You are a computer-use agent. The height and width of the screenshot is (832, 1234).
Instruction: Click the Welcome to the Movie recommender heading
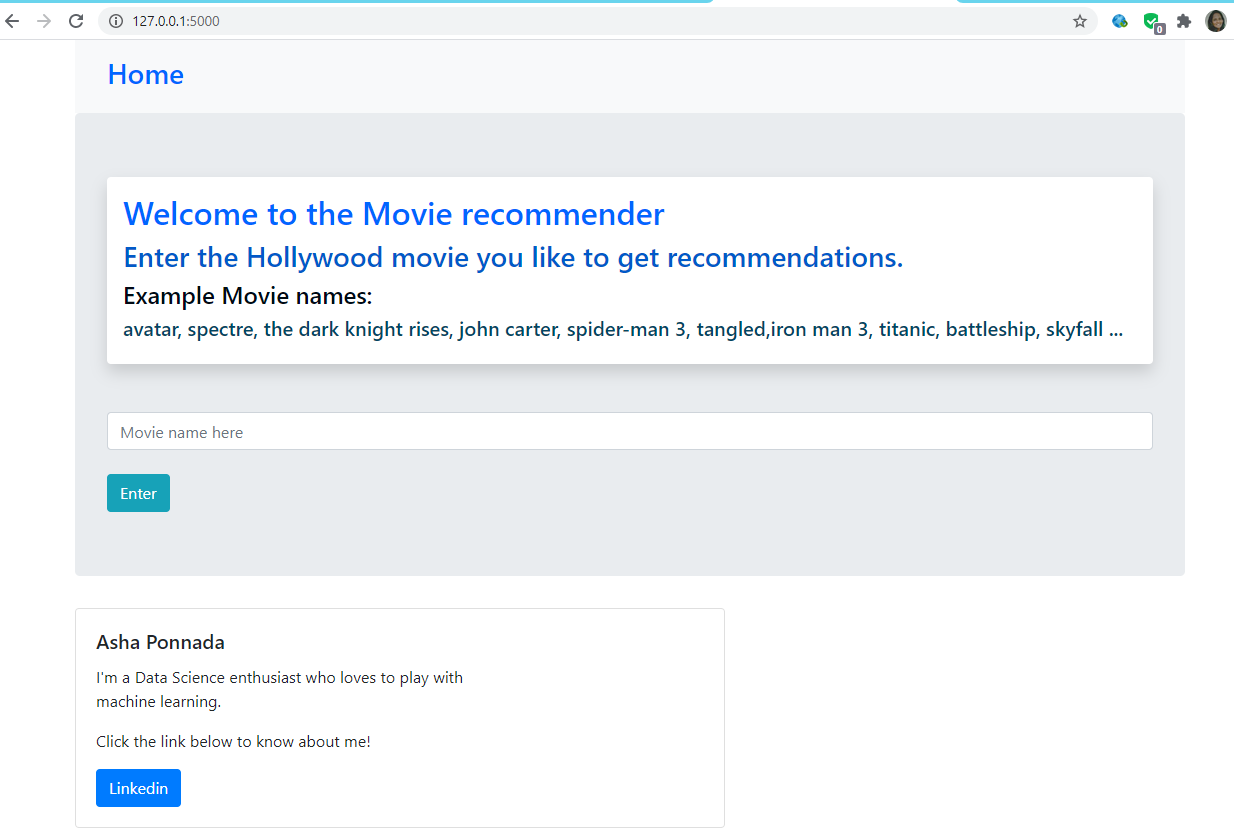point(393,214)
